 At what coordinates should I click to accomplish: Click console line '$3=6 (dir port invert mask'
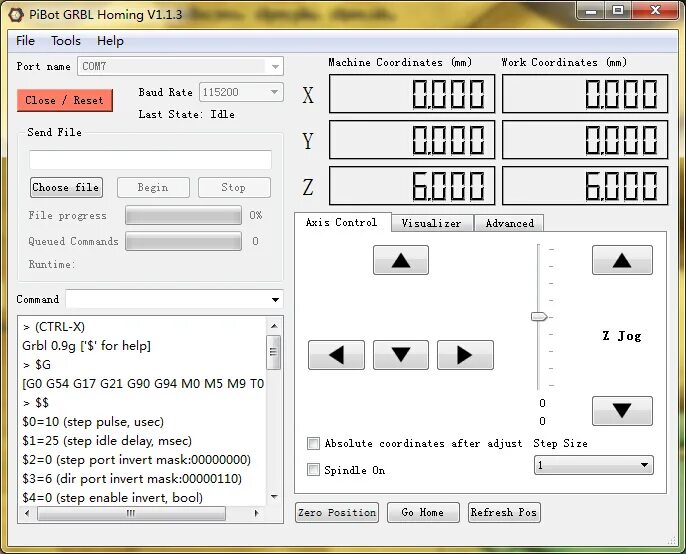pos(132,479)
